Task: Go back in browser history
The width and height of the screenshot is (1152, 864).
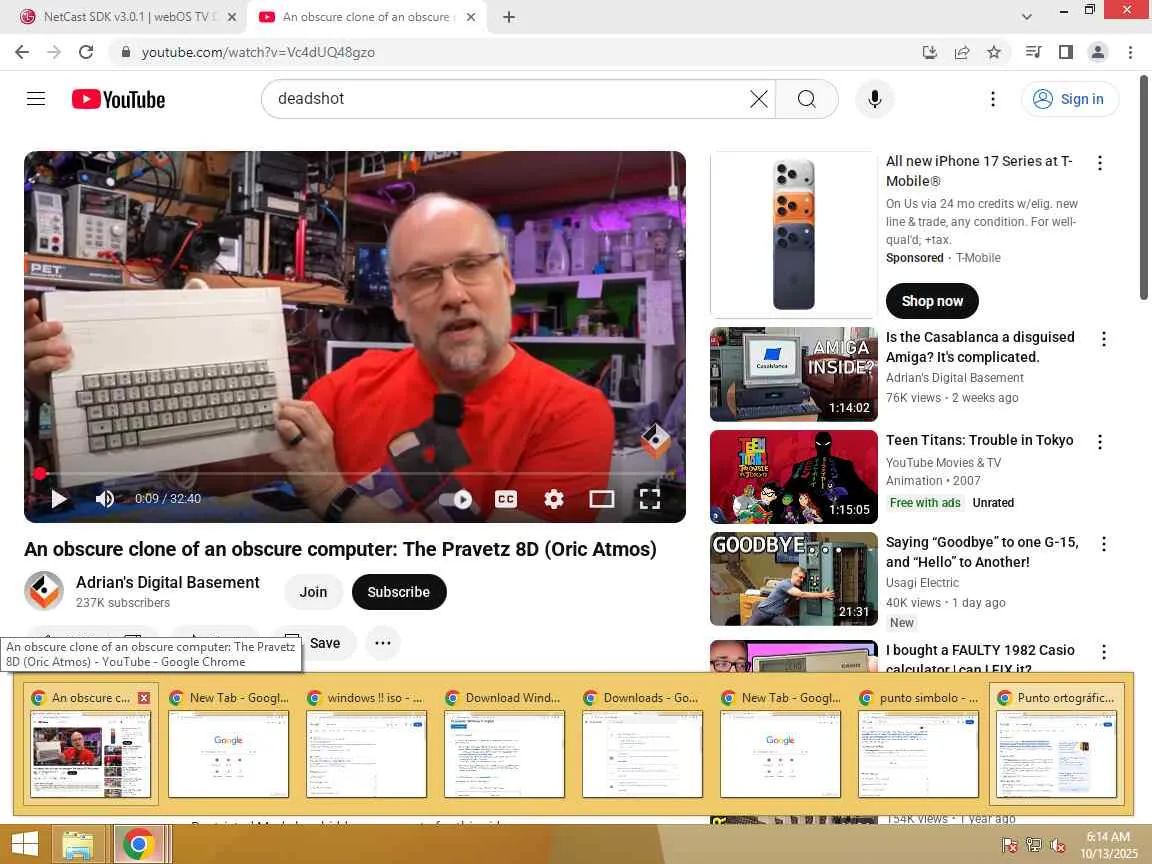Action: click(x=22, y=52)
